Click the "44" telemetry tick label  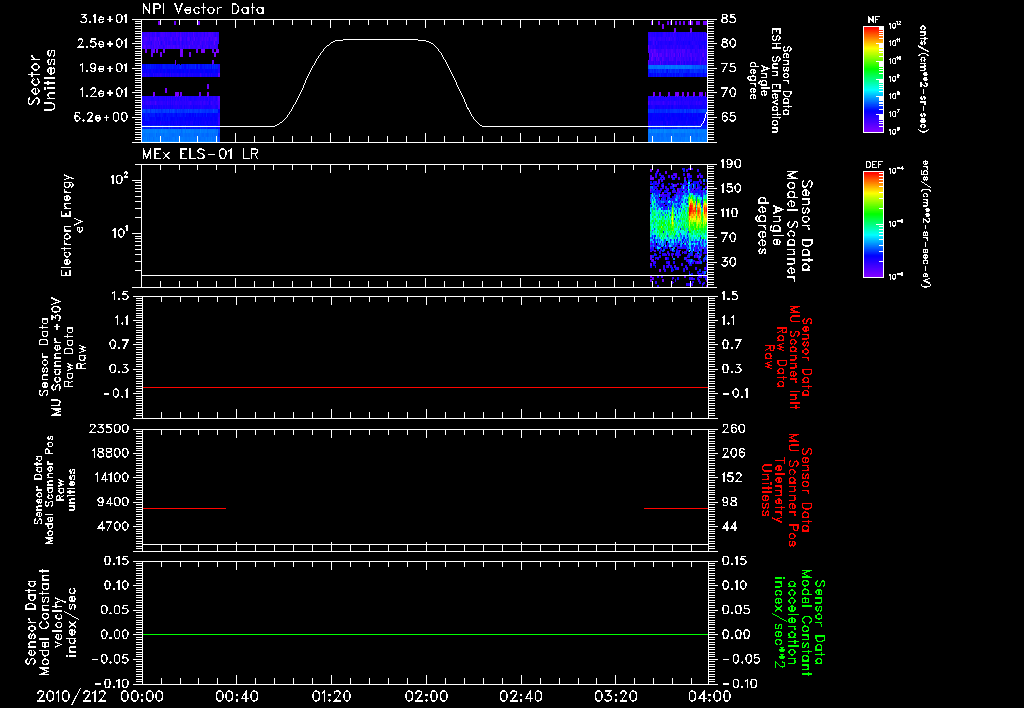click(x=729, y=526)
